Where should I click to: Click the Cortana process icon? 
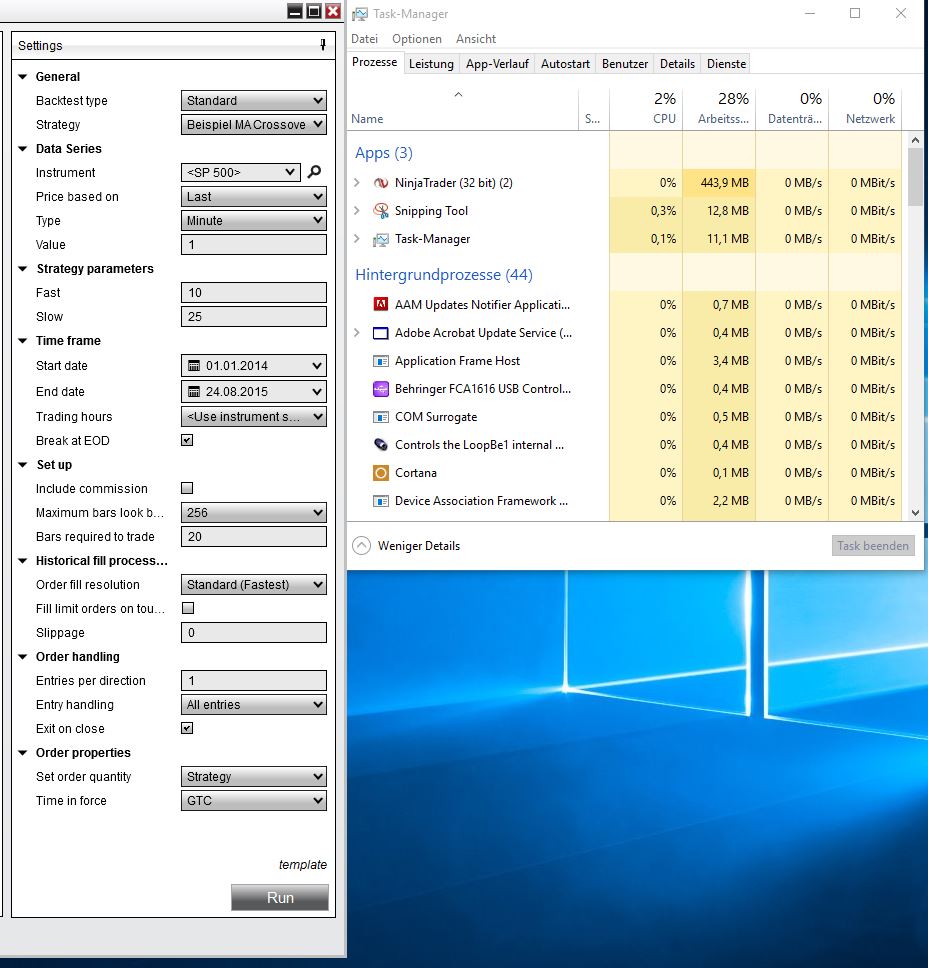coord(381,473)
